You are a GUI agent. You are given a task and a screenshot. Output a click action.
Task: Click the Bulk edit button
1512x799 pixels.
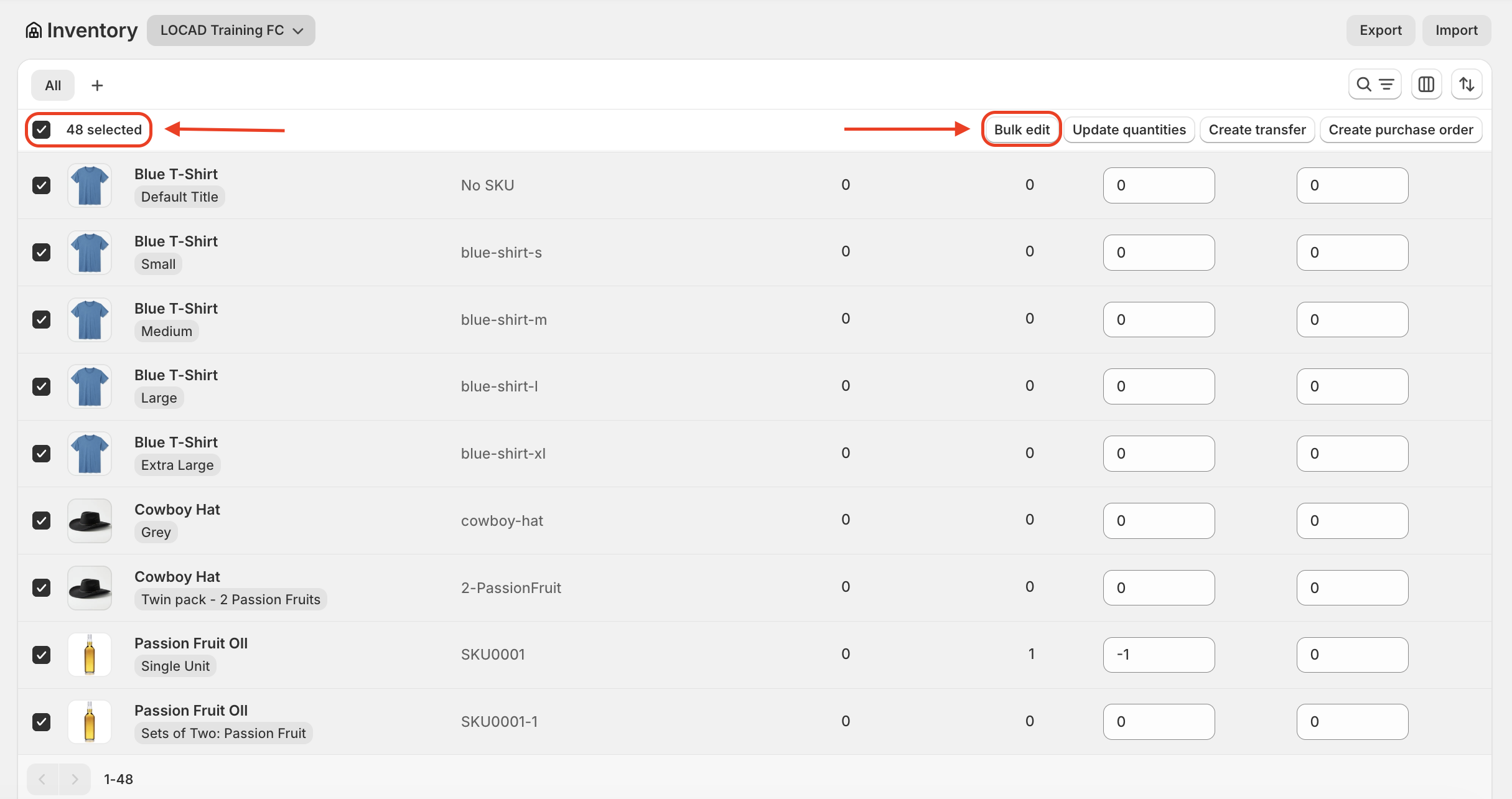click(1021, 129)
